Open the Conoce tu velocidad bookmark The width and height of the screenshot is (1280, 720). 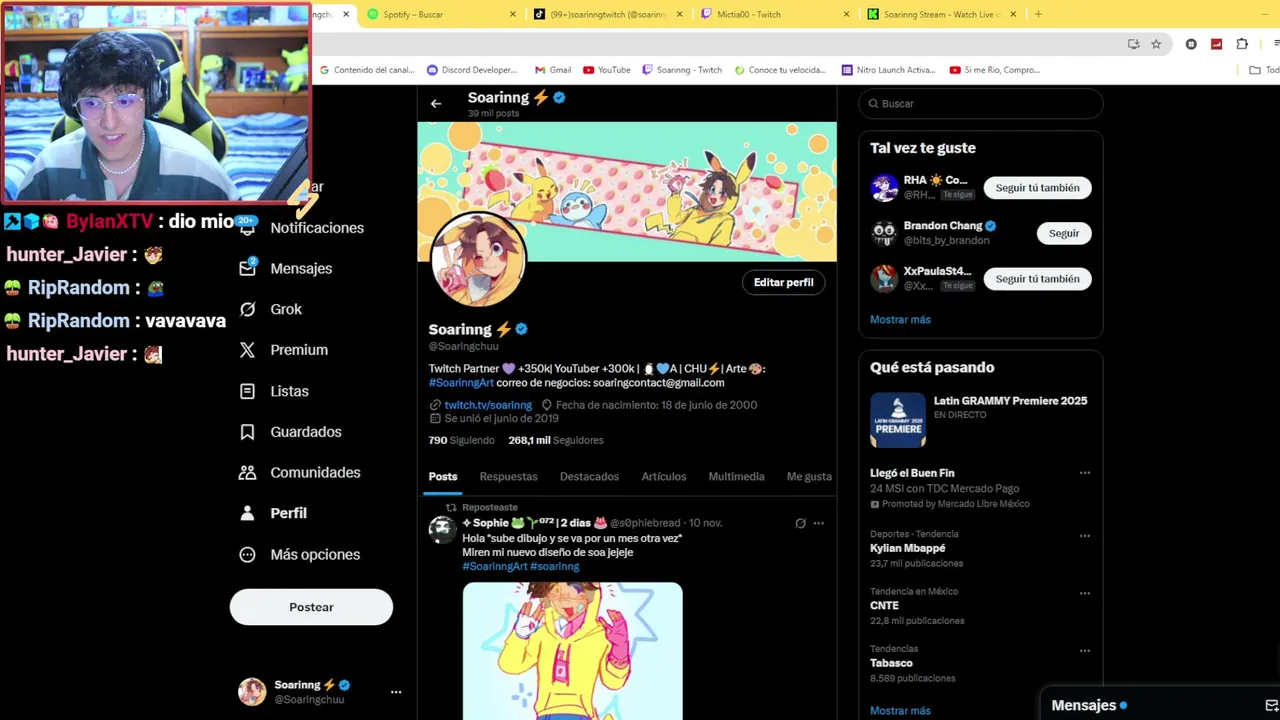tap(780, 70)
